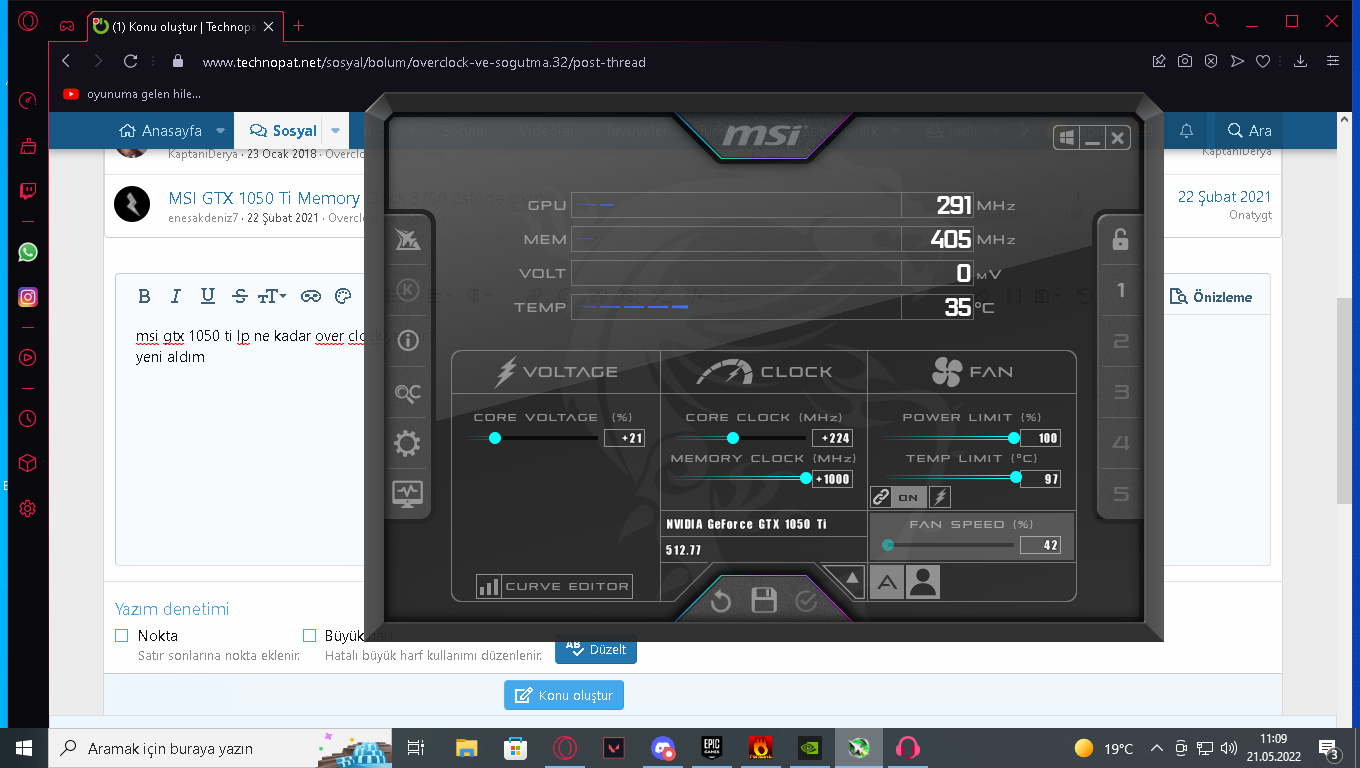Click the Power Limit slider handle

tap(1014, 438)
